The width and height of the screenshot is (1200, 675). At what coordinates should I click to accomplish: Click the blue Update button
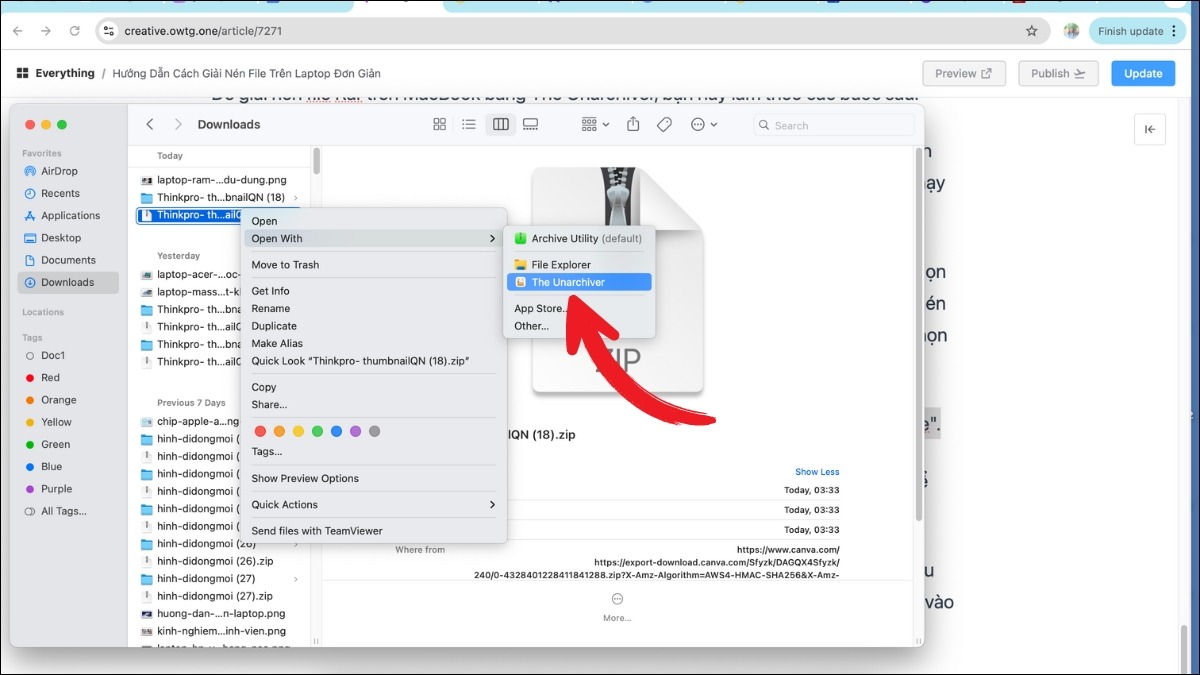(x=1143, y=73)
